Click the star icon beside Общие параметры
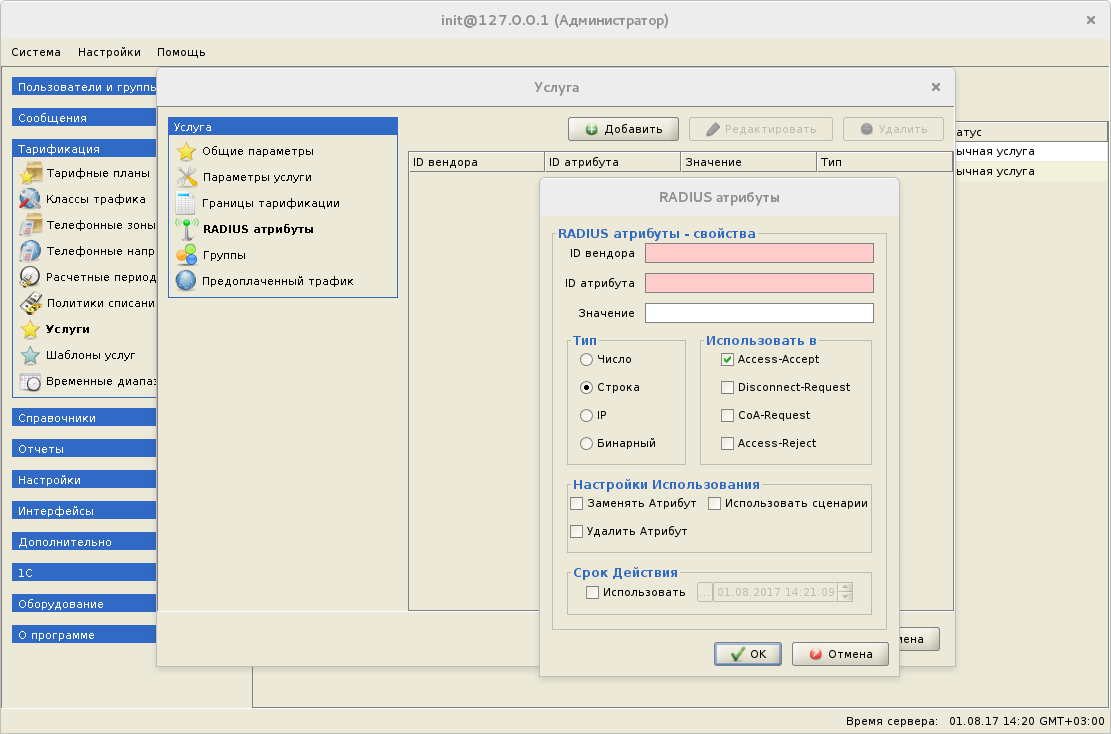Image resolution: width=1111 pixels, height=734 pixels. [186, 152]
